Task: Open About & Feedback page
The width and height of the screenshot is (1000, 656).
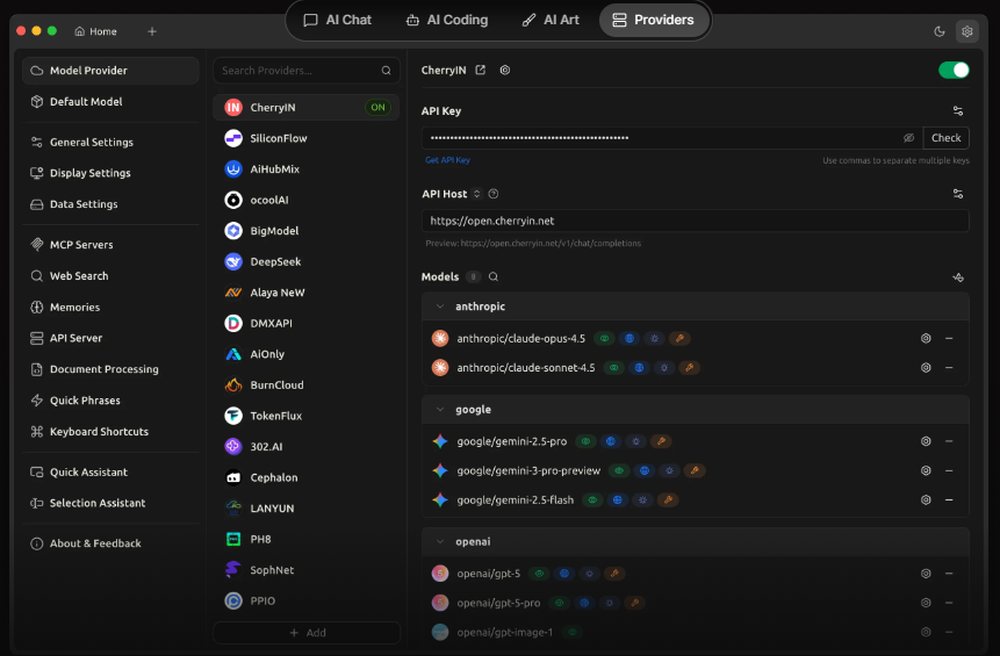Action: [110, 544]
